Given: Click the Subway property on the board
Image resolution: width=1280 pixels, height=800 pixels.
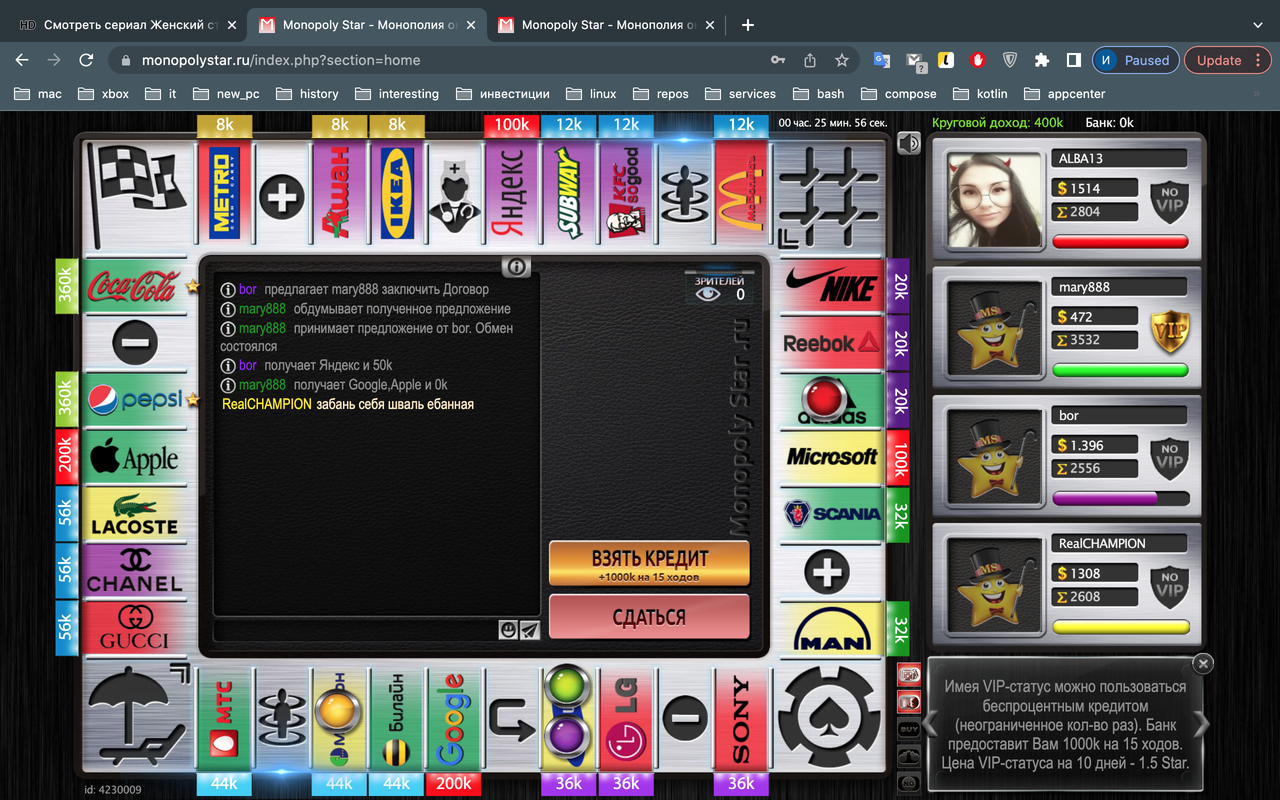Looking at the screenshot, I should [x=569, y=194].
